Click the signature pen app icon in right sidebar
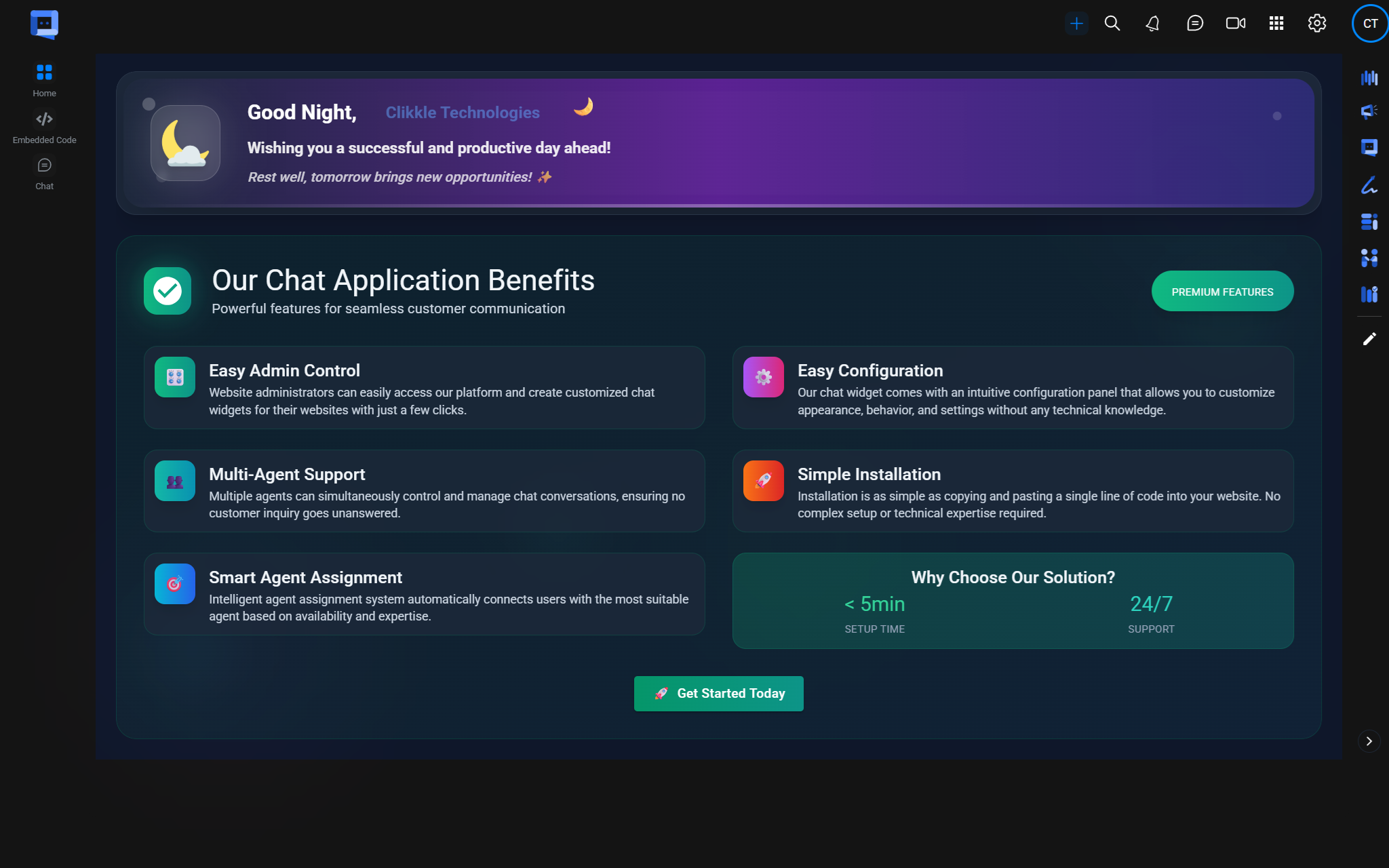This screenshot has width=1389, height=868. [1369, 185]
